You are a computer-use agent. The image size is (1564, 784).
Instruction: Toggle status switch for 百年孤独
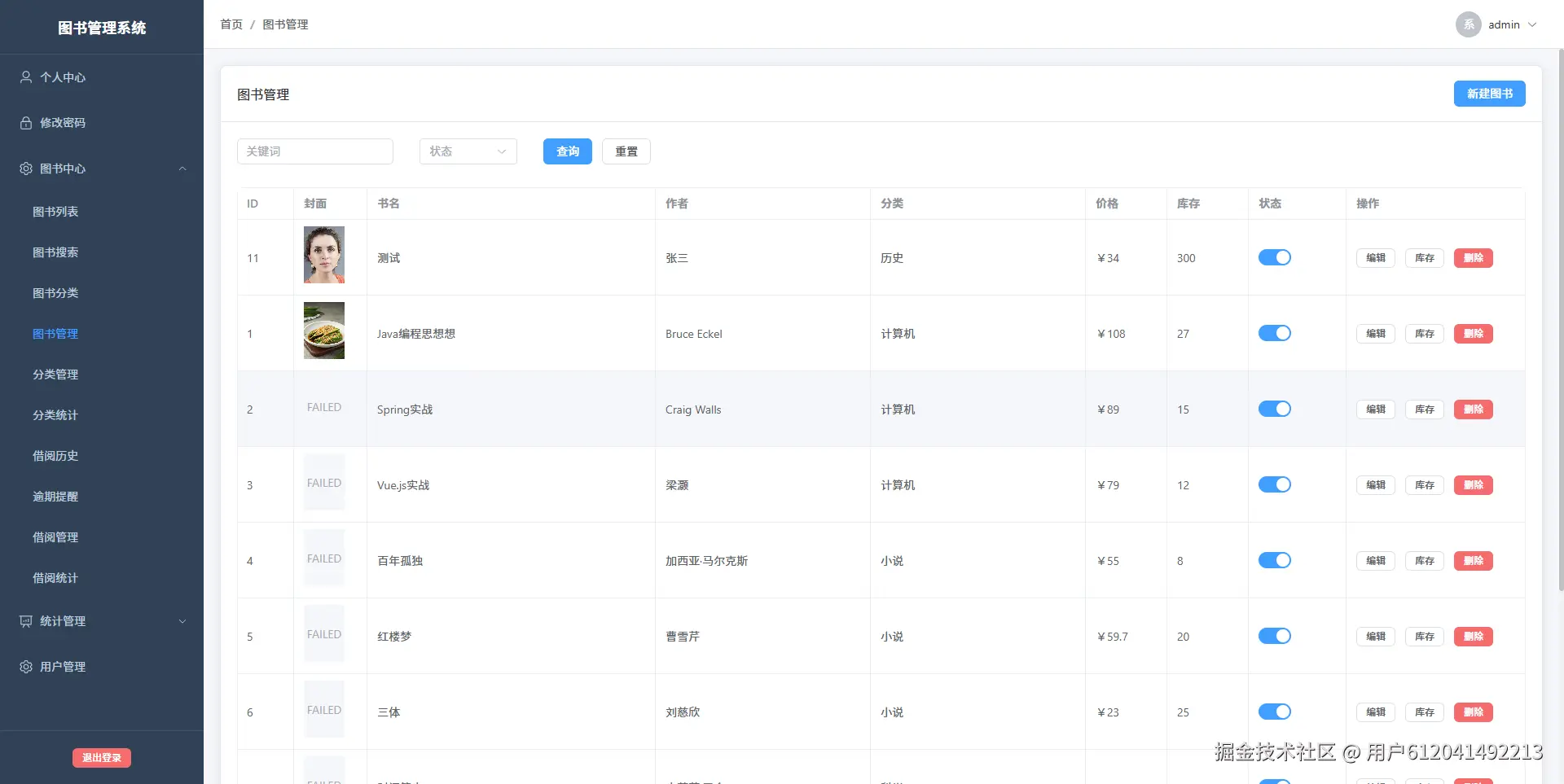(1275, 560)
